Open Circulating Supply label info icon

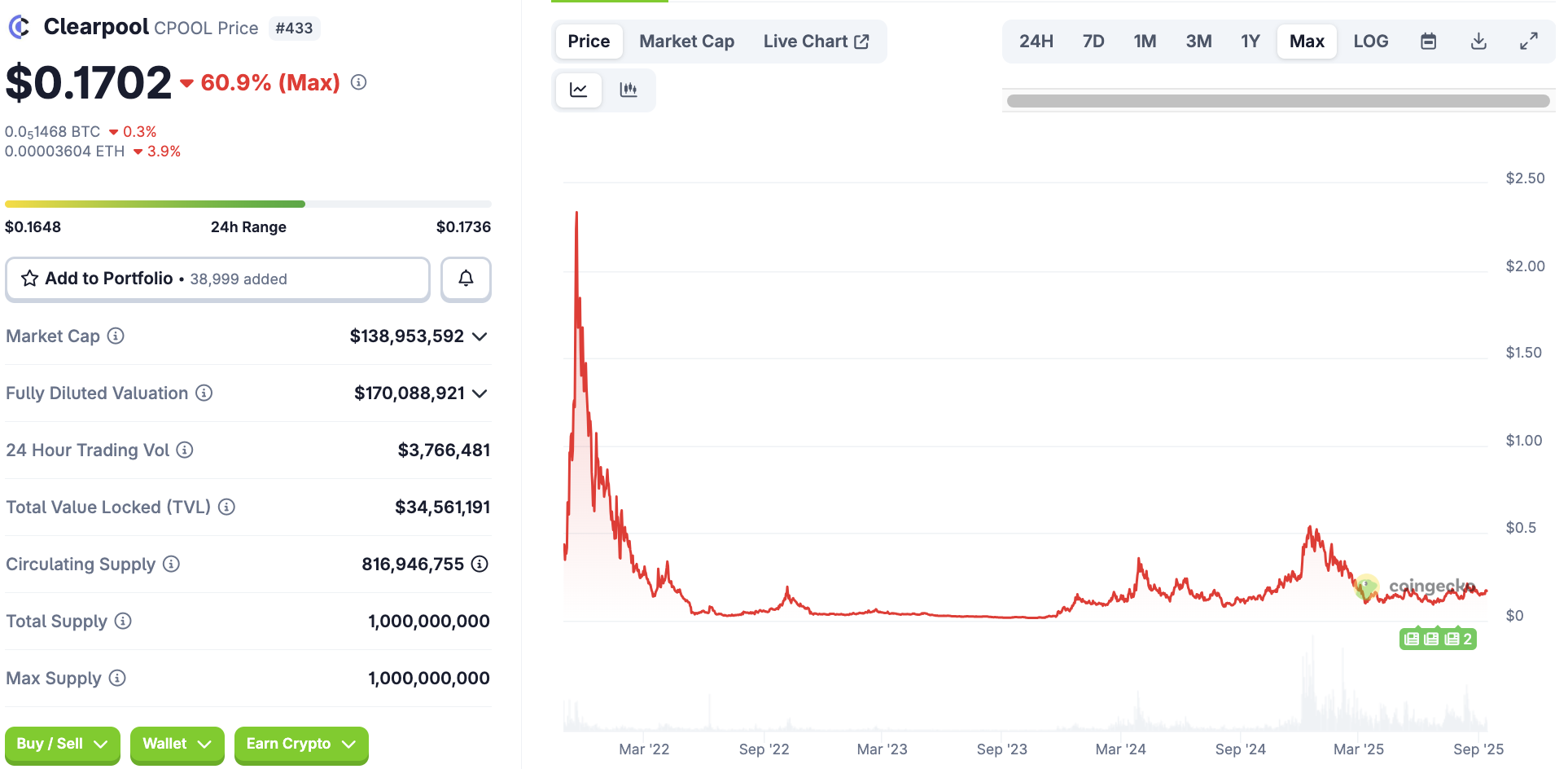pyautogui.click(x=171, y=564)
